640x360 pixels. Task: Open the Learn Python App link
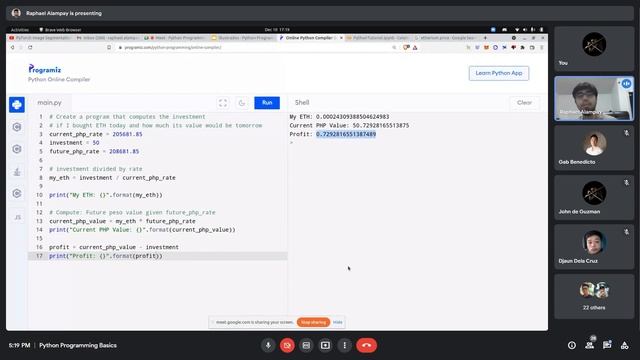click(x=499, y=73)
